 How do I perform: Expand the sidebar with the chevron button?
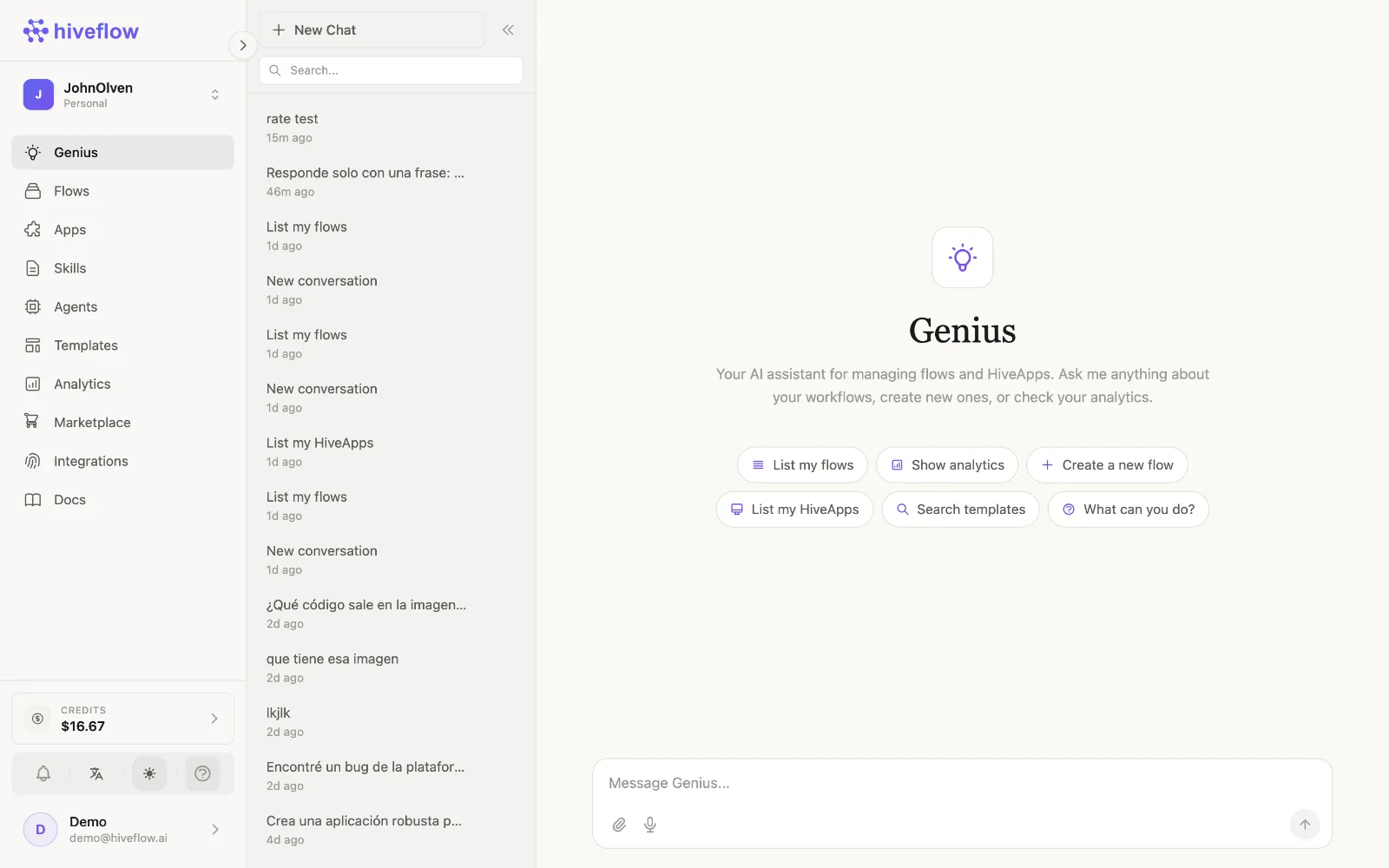click(243, 45)
